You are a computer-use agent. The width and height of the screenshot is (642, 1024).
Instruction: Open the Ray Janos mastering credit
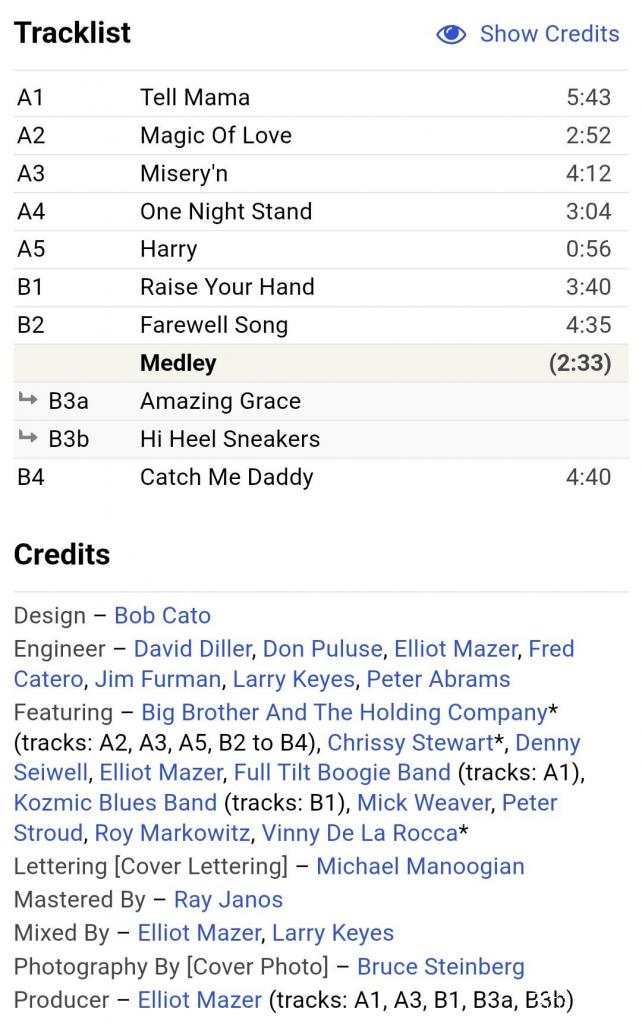pyautogui.click(x=228, y=901)
